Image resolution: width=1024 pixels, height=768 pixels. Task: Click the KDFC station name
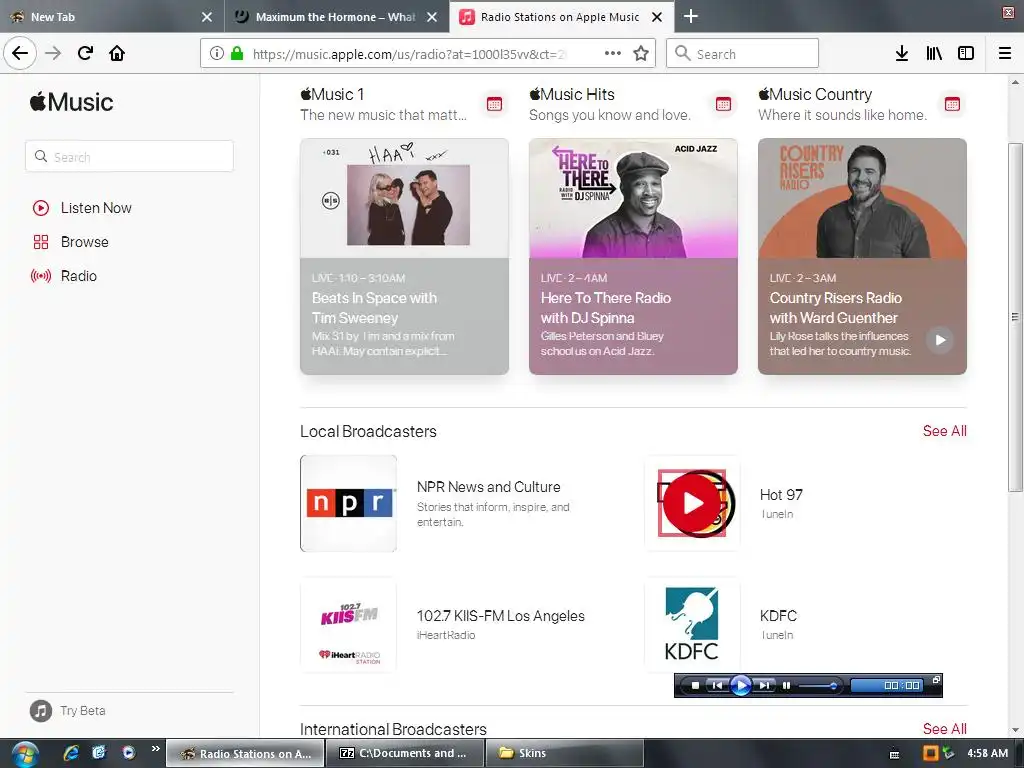[x=778, y=616]
